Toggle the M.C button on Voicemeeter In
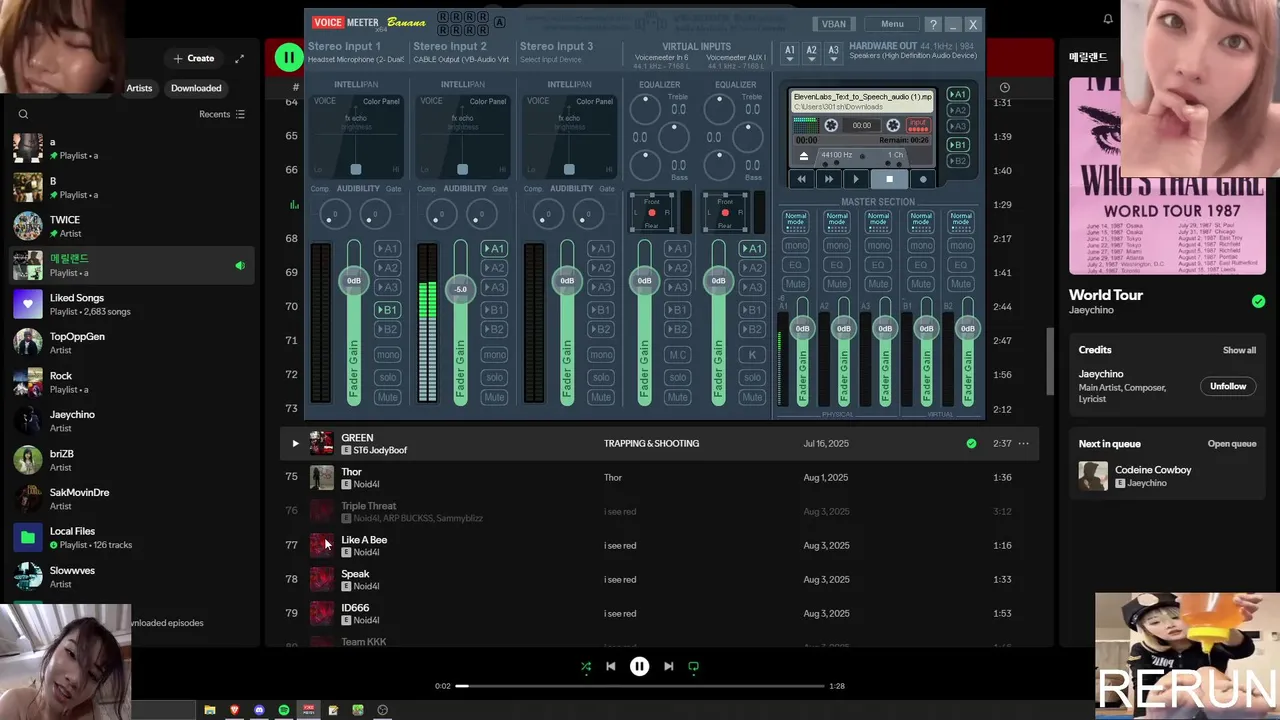The height and width of the screenshot is (720, 1280). coord(678,354)
